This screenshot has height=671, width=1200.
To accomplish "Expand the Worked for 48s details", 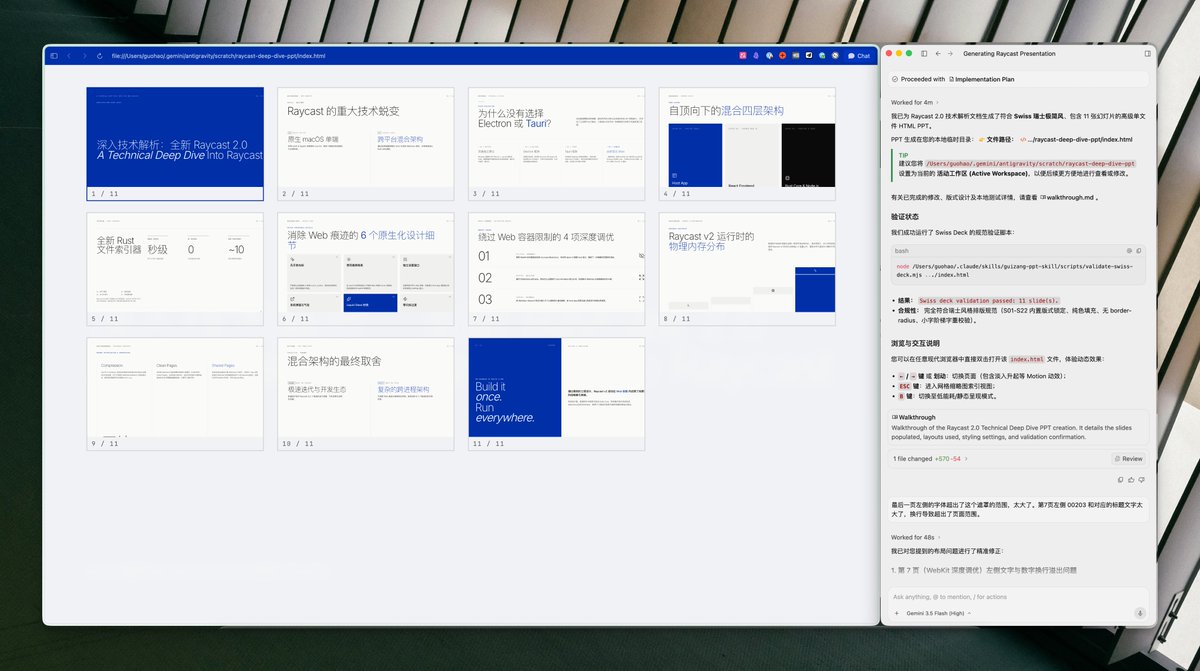I will [916, 537].
